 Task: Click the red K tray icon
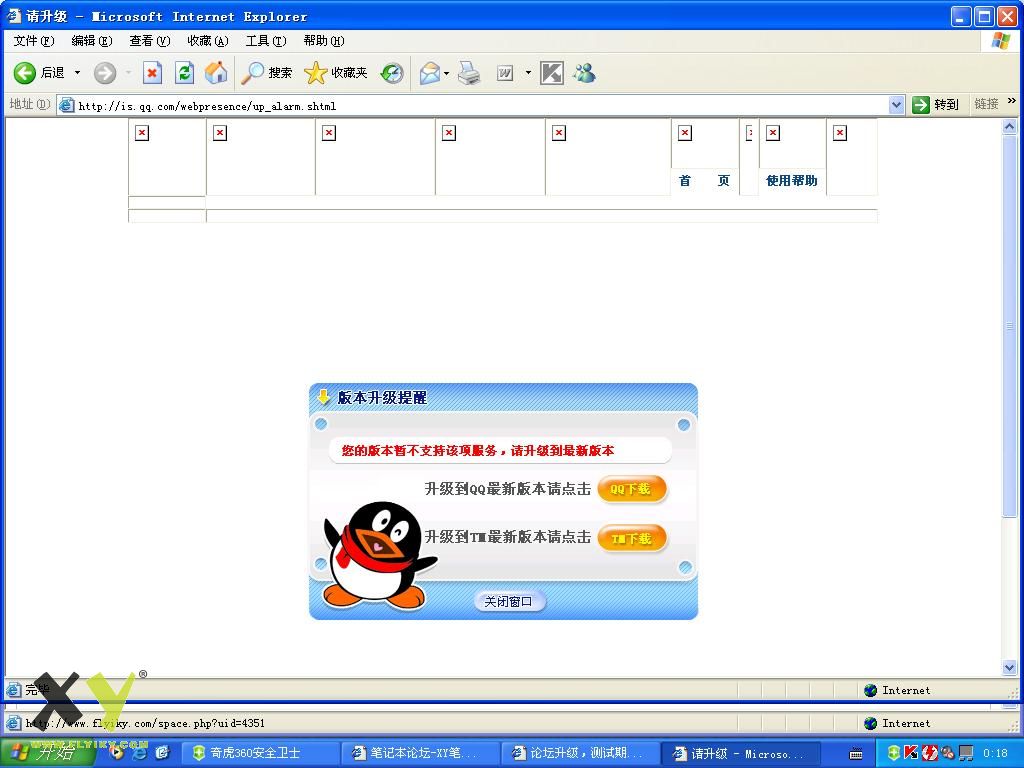[x=912, y=753]
